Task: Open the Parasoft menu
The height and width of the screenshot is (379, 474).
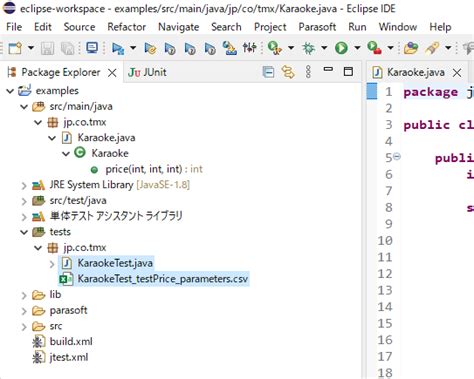Action: [x=317, y=27]
